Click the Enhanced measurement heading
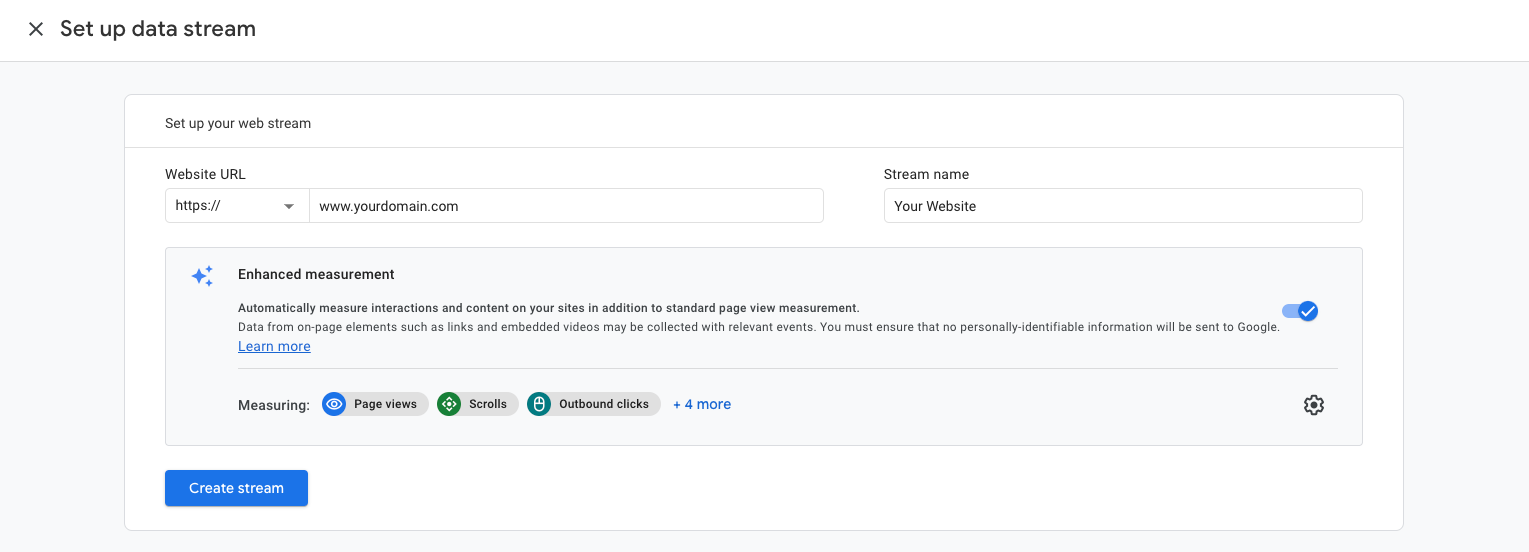This screenshot has width=1529, height=552. pos(316,274)
